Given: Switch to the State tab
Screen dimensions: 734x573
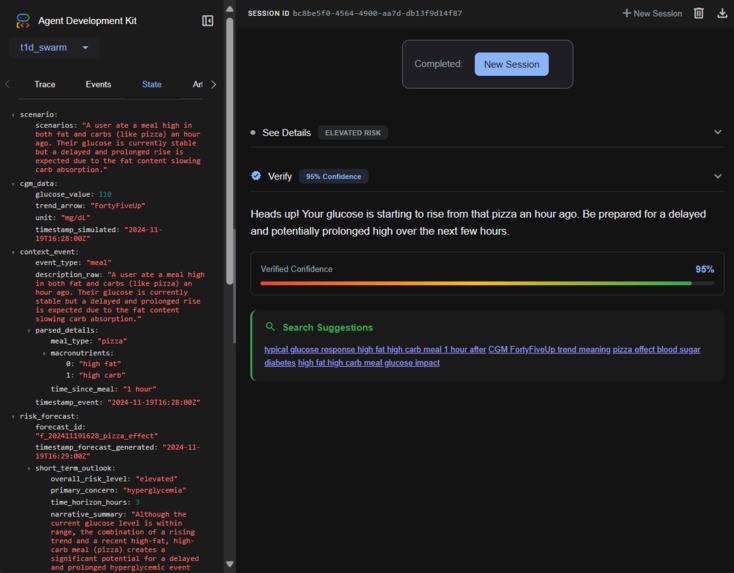Looking at the screenshot, I should pyautogui.click(x=152, y=84).
